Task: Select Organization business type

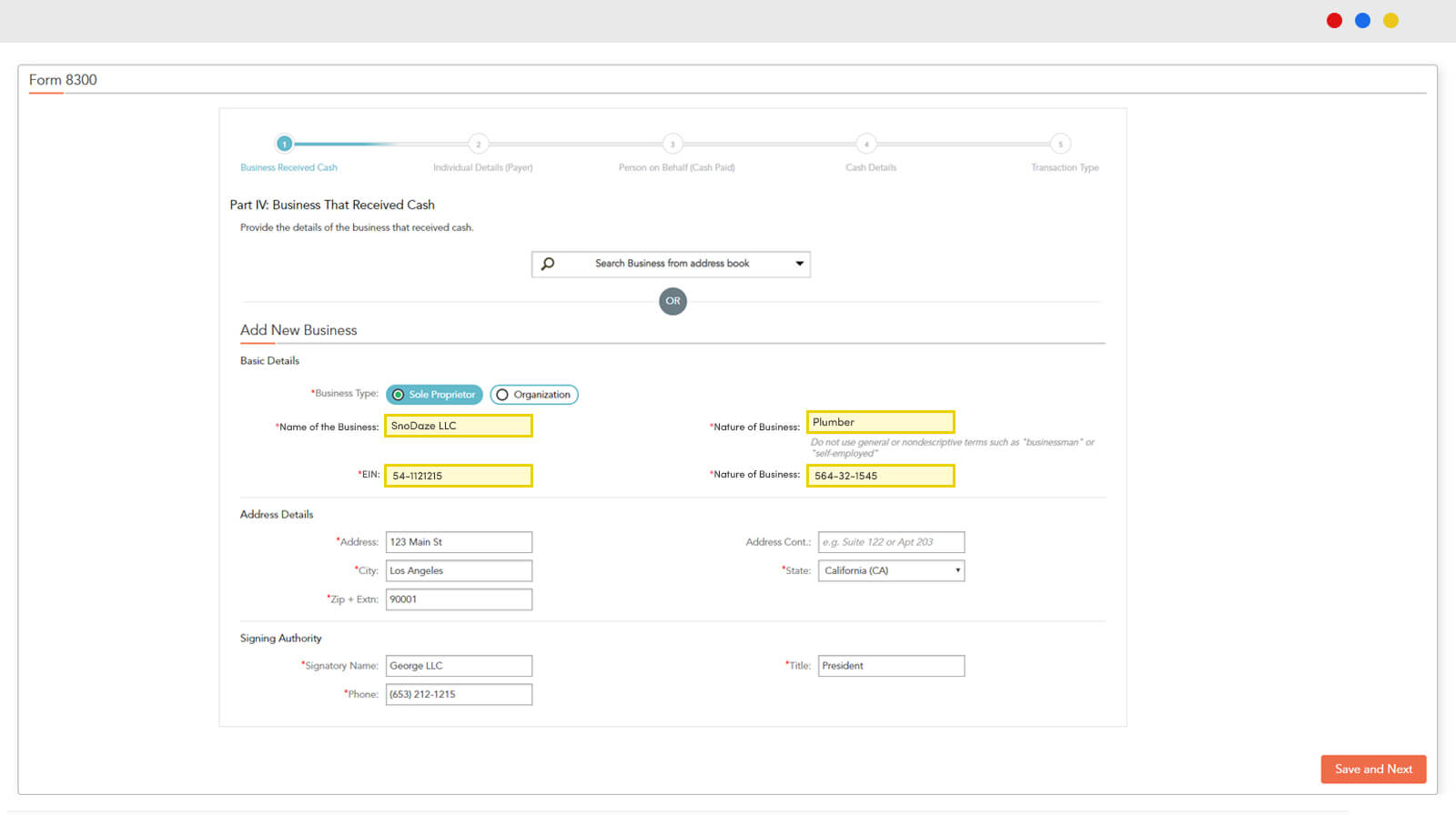Action: 534,395
